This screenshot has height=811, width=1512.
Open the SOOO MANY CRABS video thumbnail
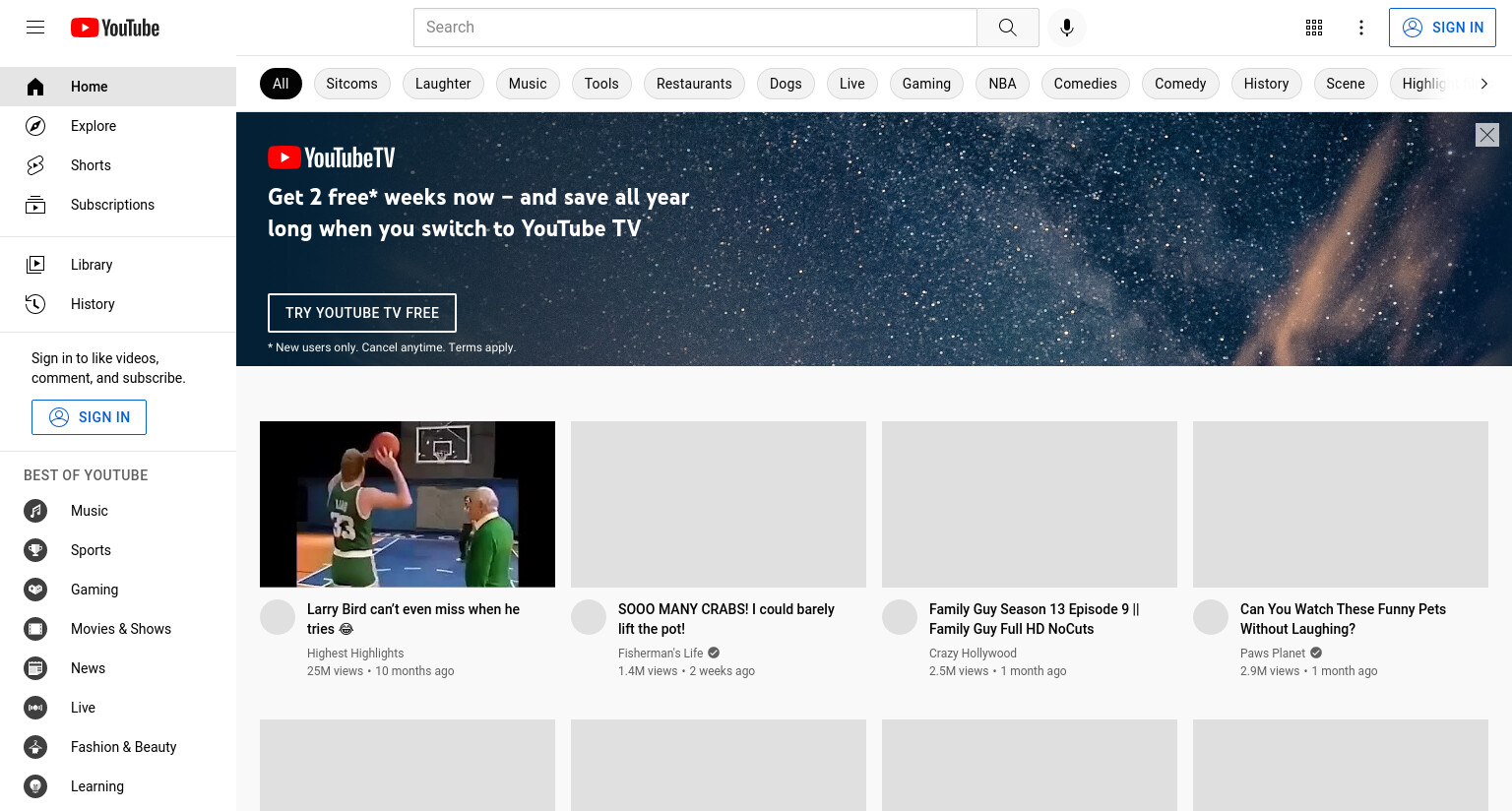coord(719,504)
